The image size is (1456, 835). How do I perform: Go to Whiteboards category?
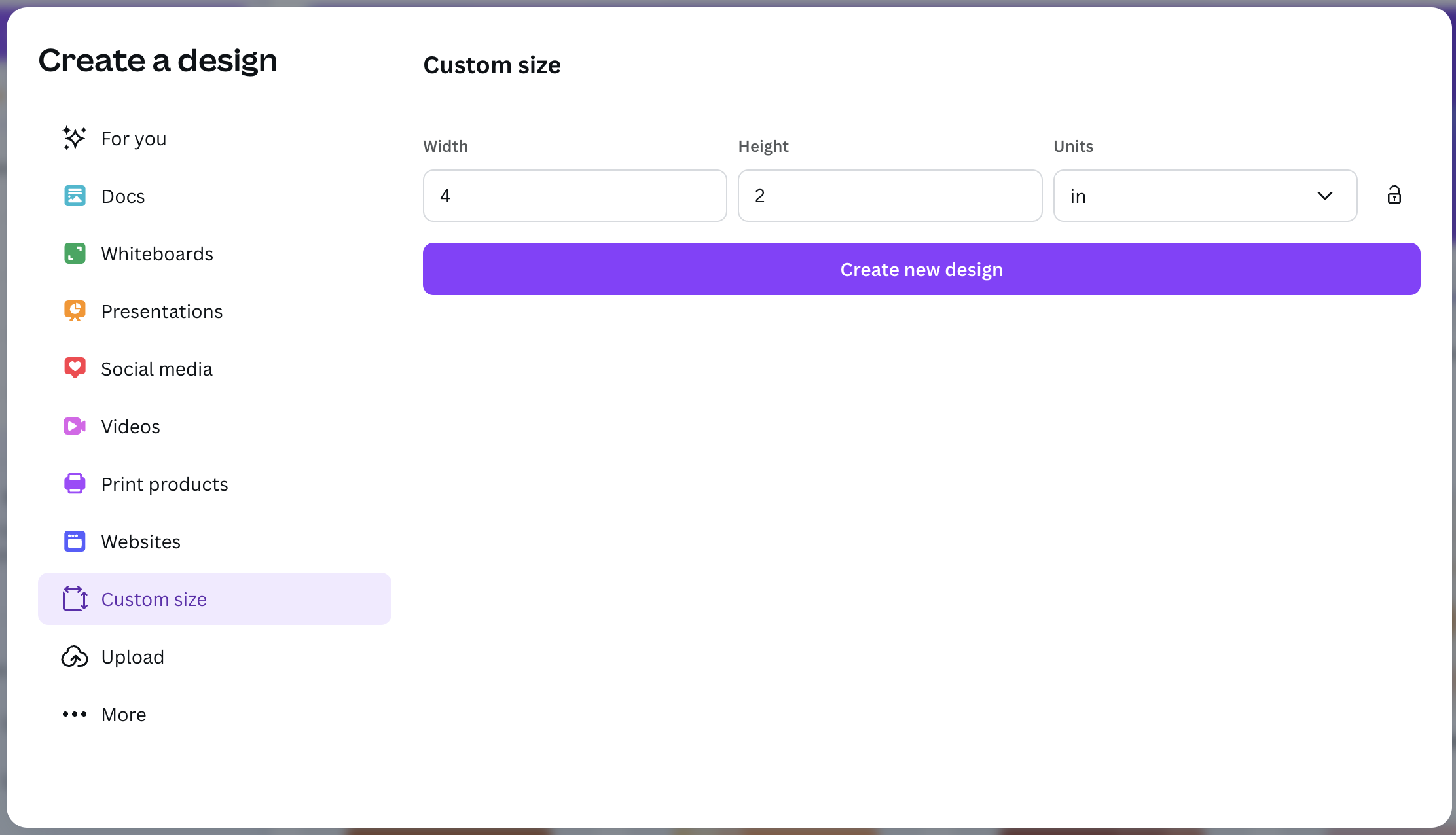pos(215,253)
